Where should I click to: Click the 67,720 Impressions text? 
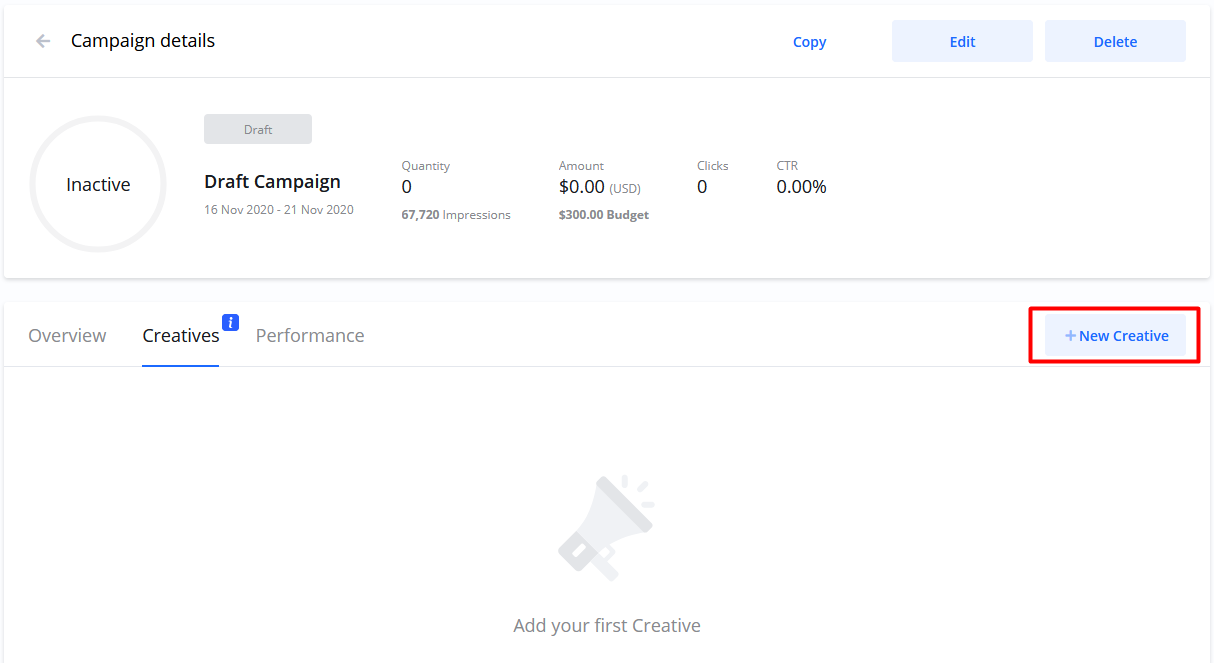pos(456,215)
